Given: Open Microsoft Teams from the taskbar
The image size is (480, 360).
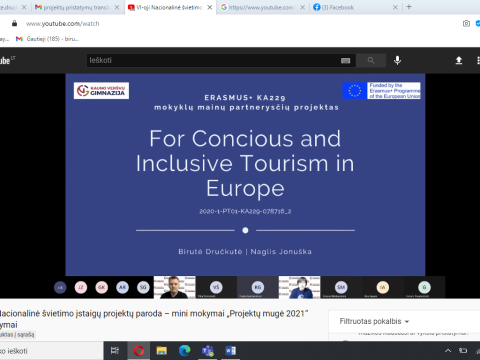Looking at the screenshot, I should pyautogui.click(x=207, y=351).
